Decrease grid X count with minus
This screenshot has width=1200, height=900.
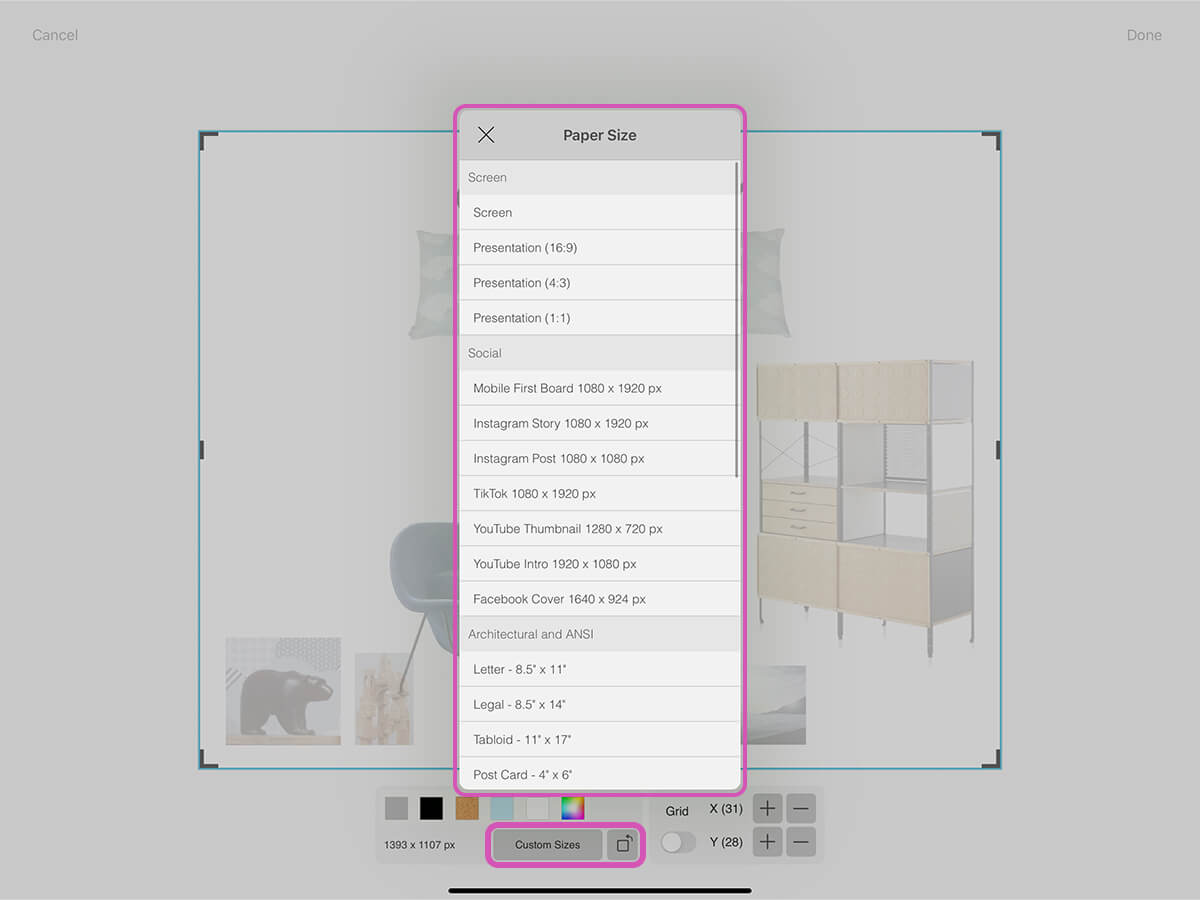pos(801,809)
